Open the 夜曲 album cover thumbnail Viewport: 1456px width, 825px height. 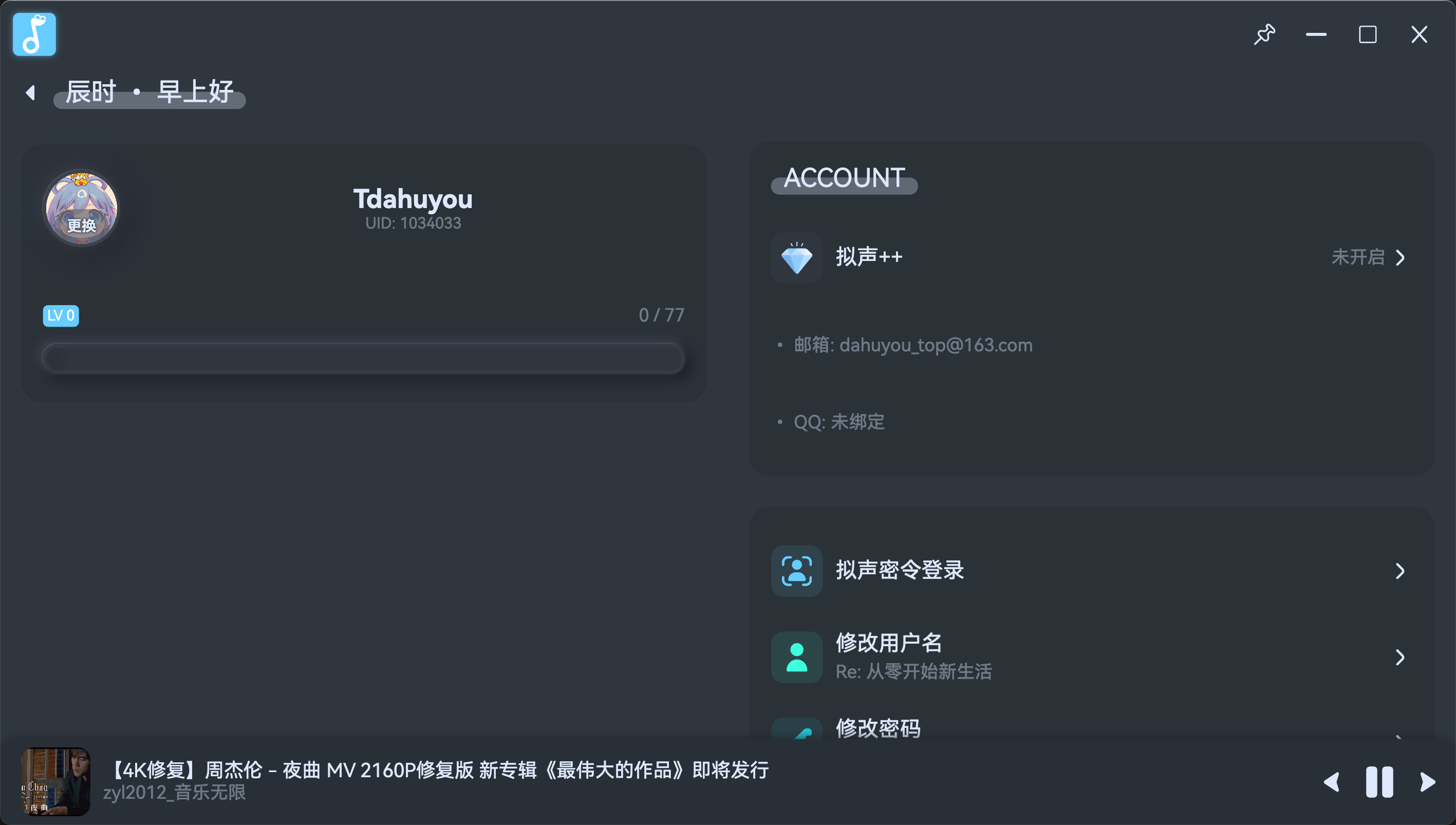[55, 782]
